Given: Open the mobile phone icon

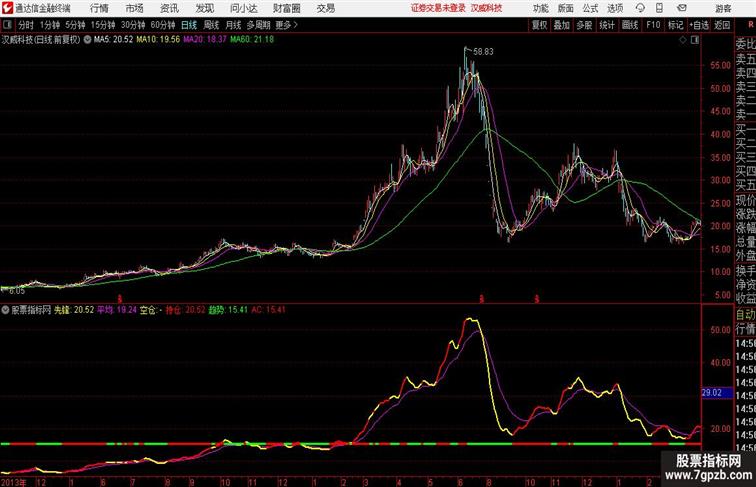Looking at the screenshot, I should [660, 8].
